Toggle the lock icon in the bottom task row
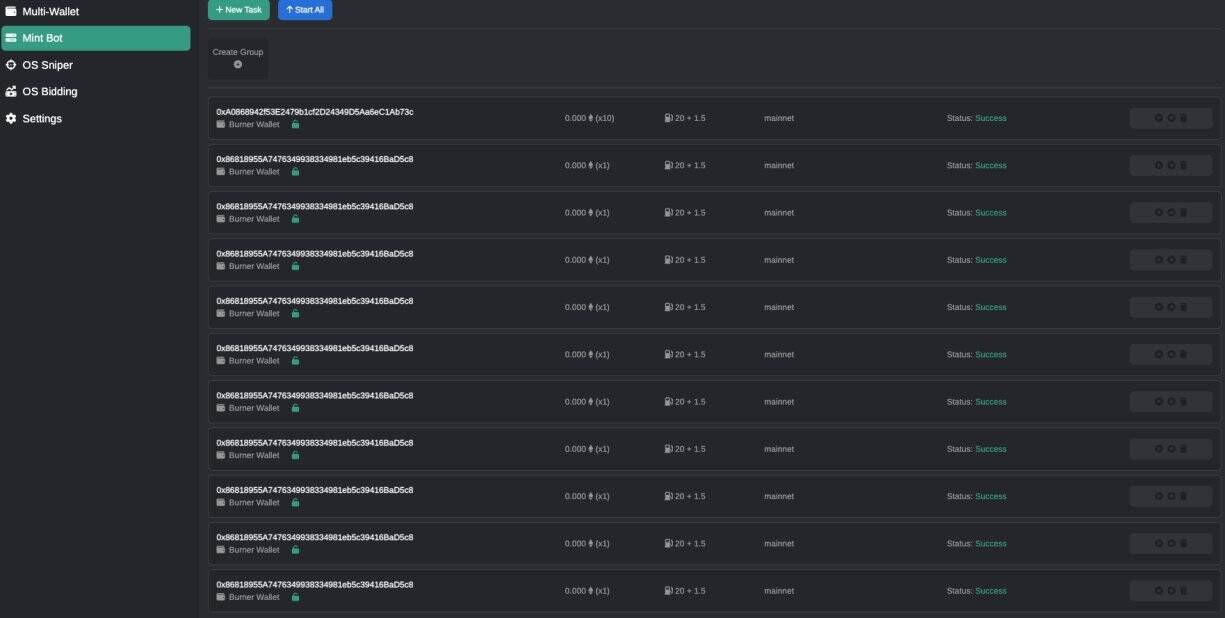This screenshot has height=618, width=1225. (295, 597)
